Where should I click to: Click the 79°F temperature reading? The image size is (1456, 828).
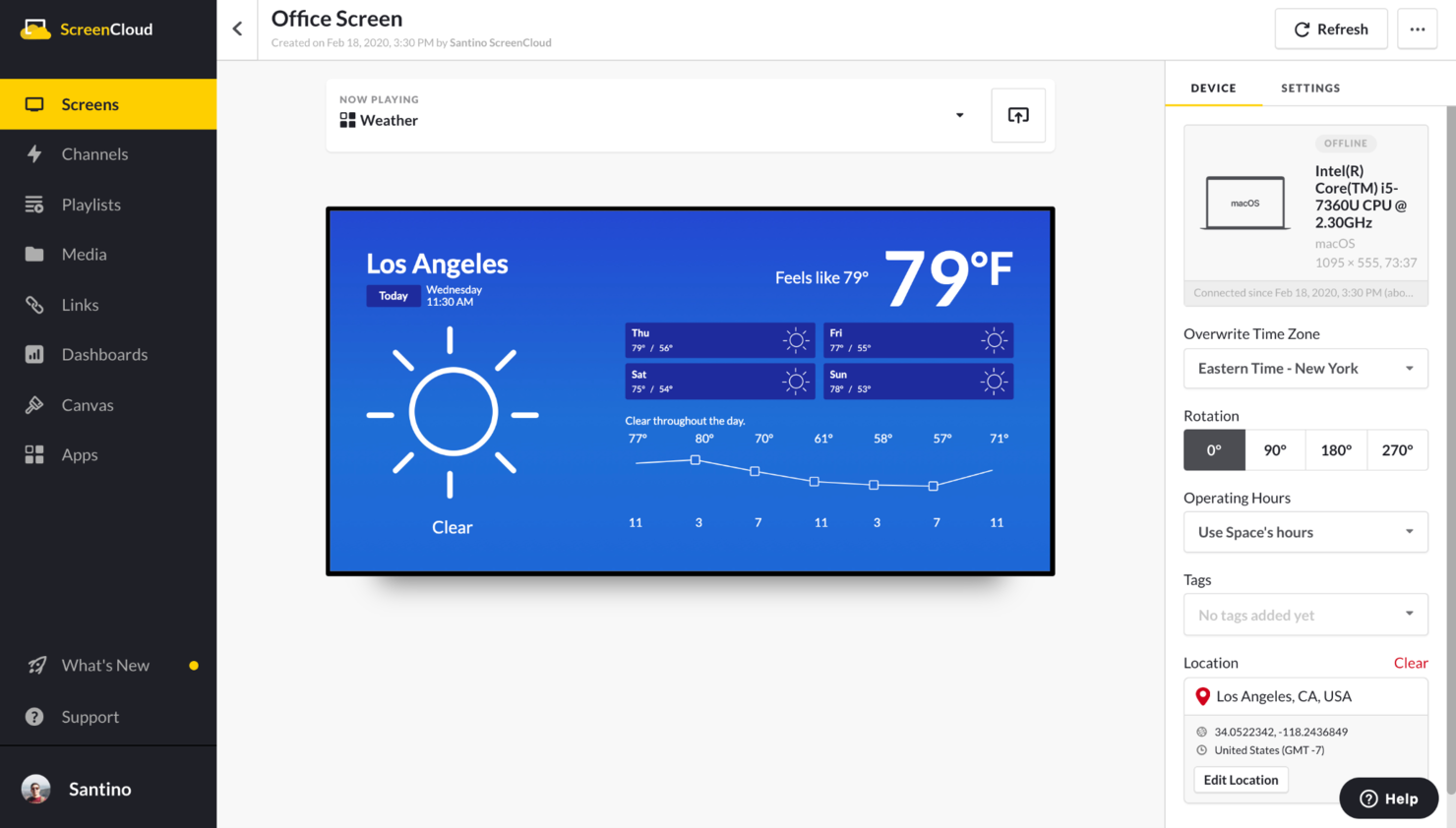point(948,277)
